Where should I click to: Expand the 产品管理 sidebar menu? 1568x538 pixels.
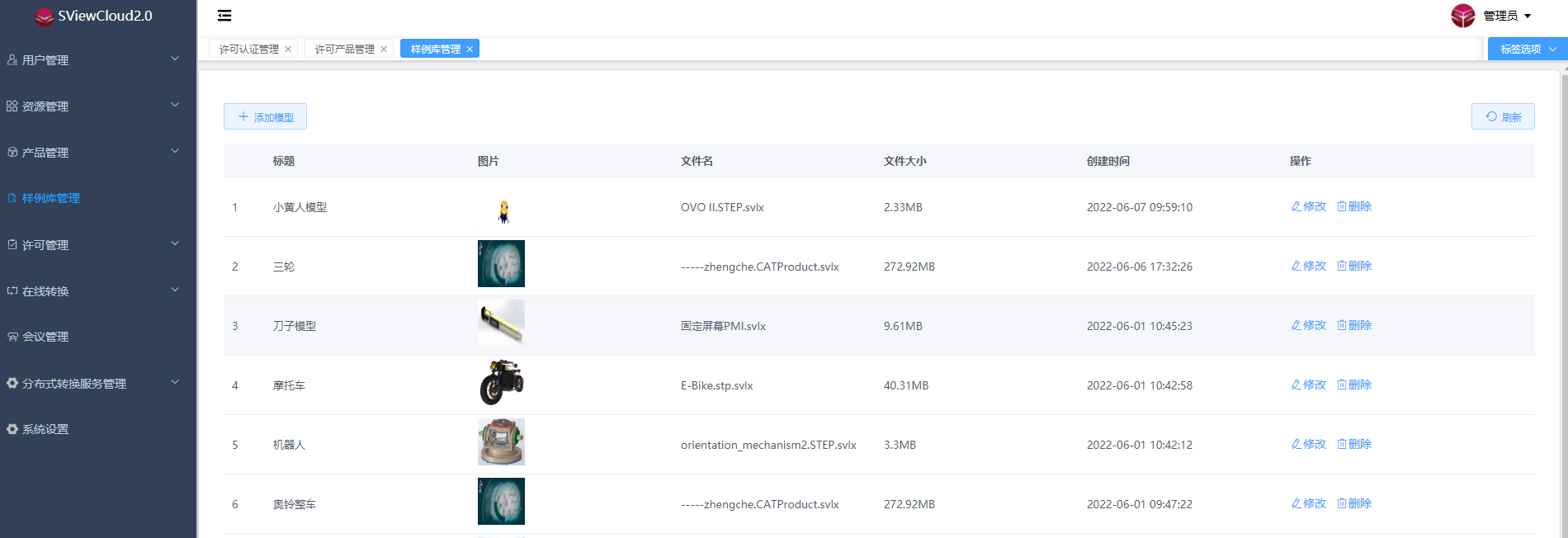(98, 152)
